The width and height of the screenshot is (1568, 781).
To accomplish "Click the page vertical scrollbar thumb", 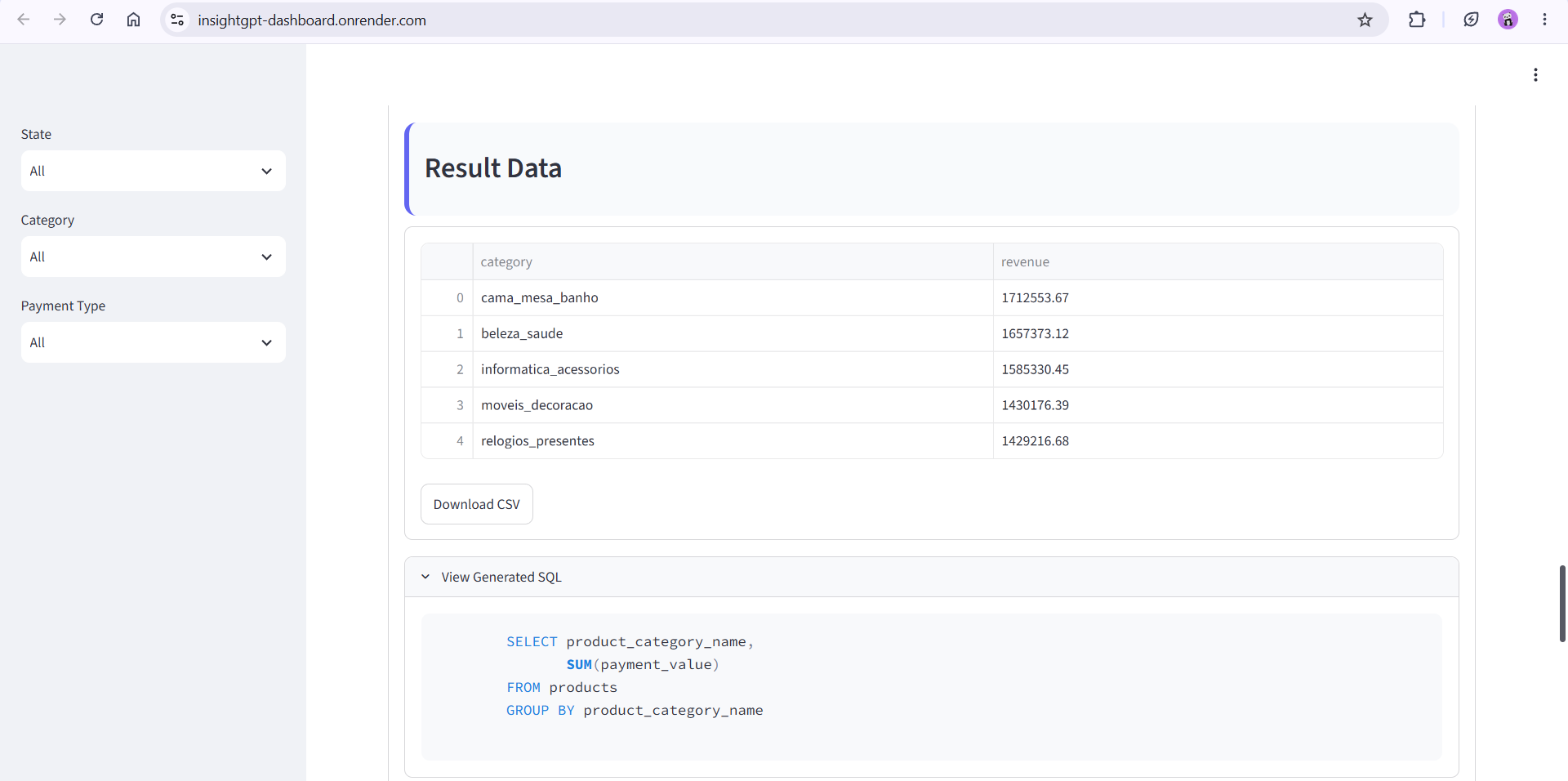I will click(x=1562, y=604).
